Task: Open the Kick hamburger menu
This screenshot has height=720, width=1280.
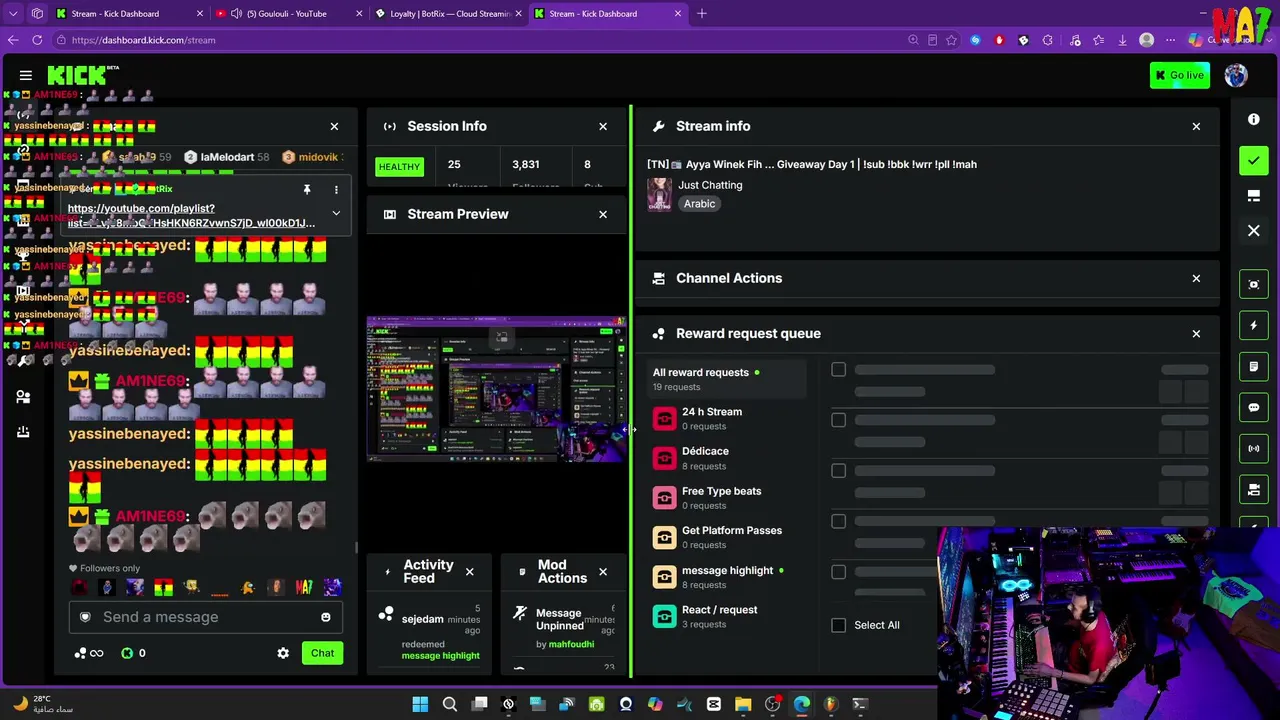Action: coord(26,75)
